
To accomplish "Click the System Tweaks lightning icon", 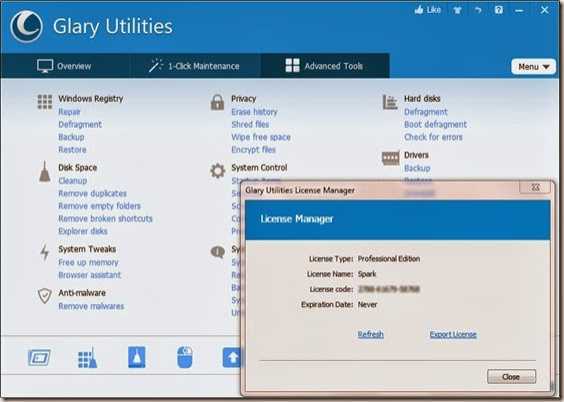I will (x=45, y=252).
